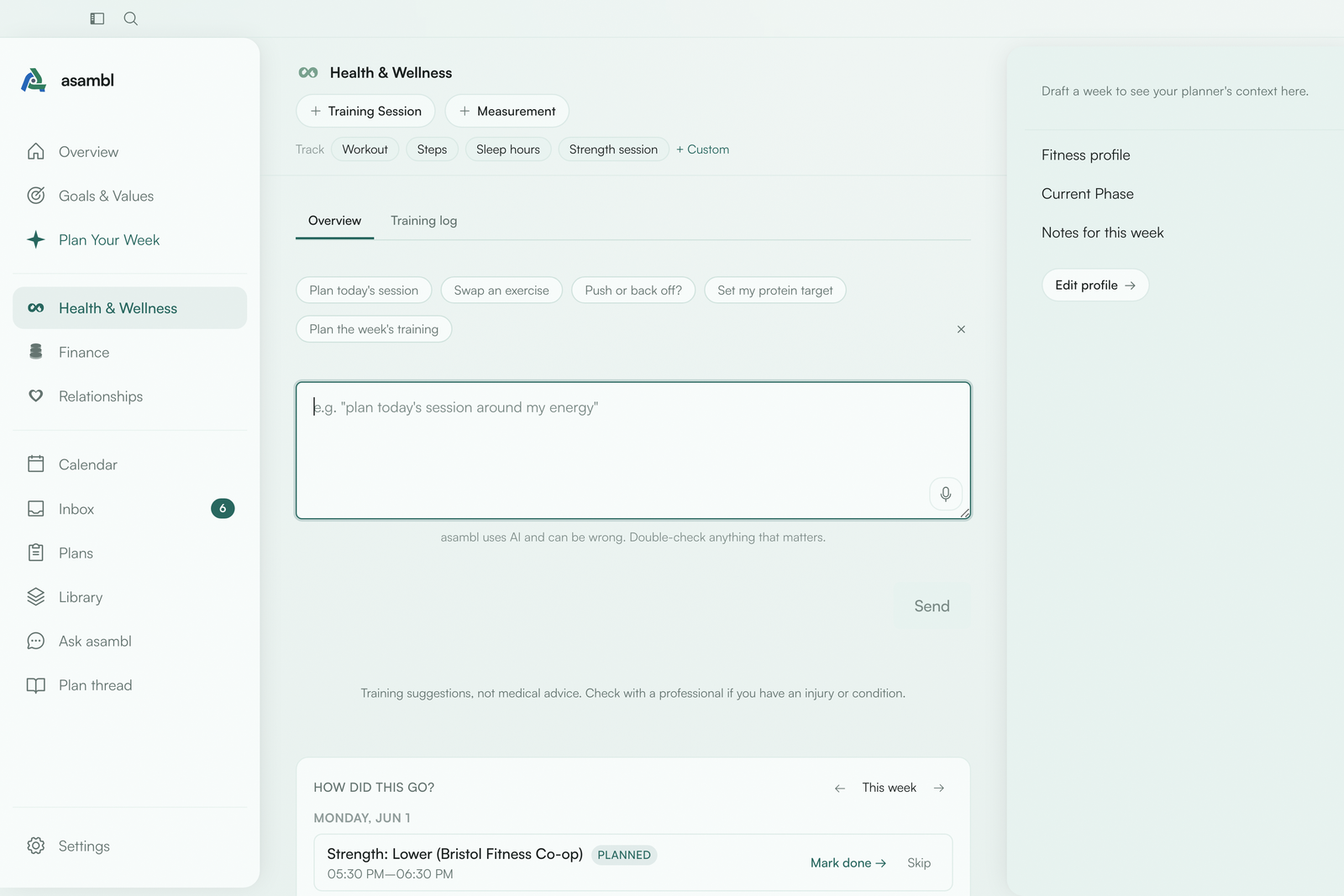The width and height of the screenshot is (1344, 896).
Task: Choose the Swap an exercise prompt
Action: (x=501, y=291)
